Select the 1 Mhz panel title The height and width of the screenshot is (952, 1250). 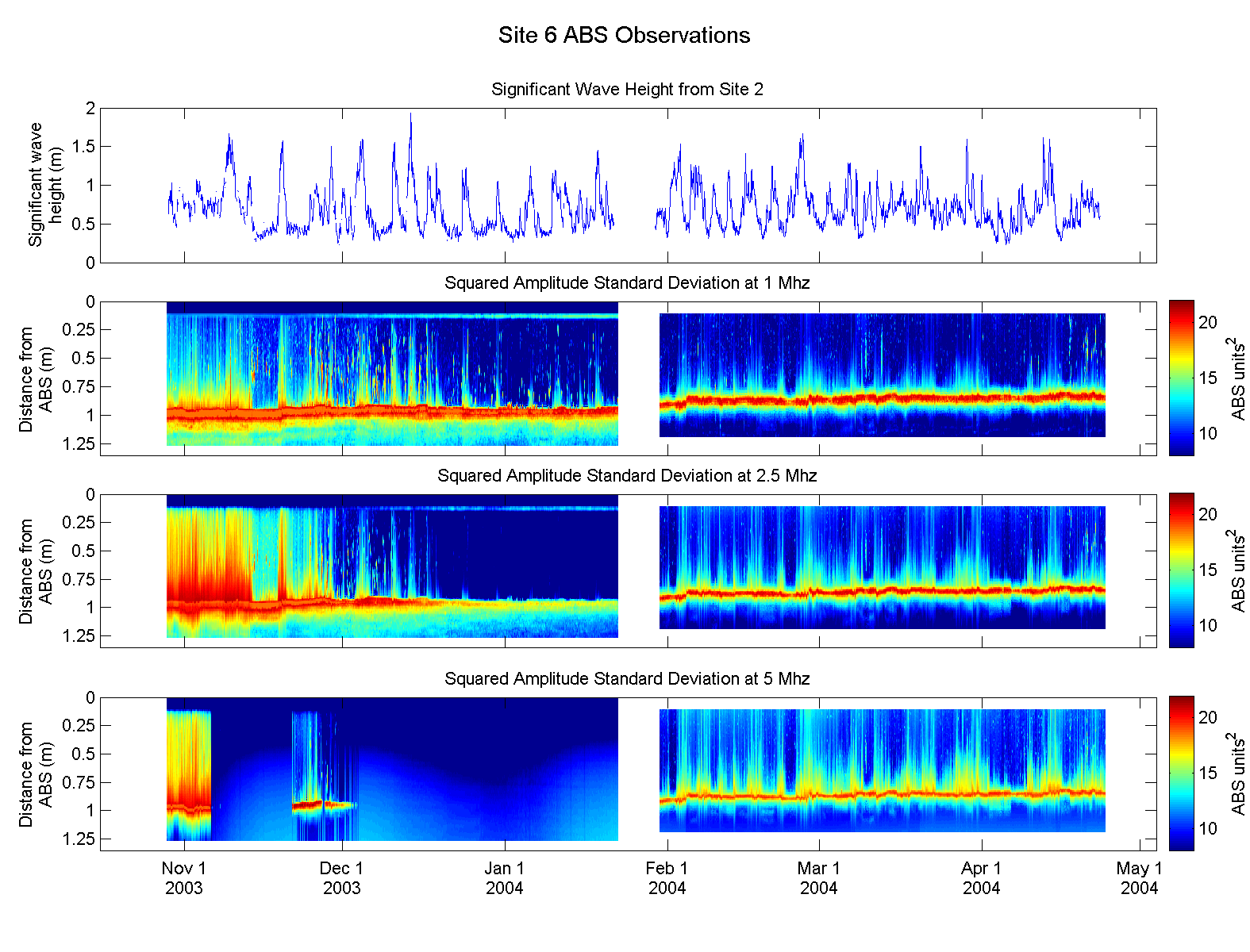click(627, 283)
